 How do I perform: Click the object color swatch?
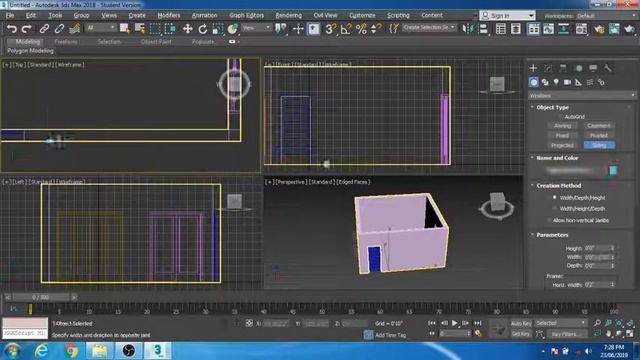[613, 170]
